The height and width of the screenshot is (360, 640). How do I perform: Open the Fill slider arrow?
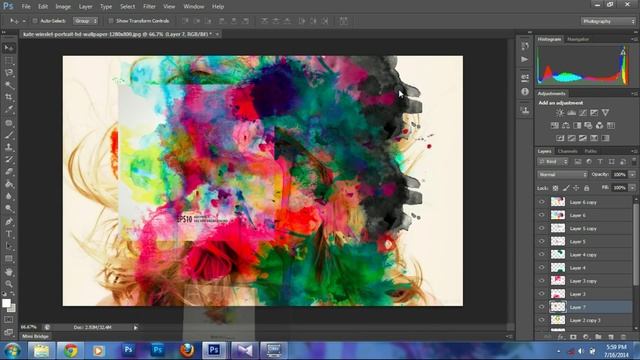632,187
